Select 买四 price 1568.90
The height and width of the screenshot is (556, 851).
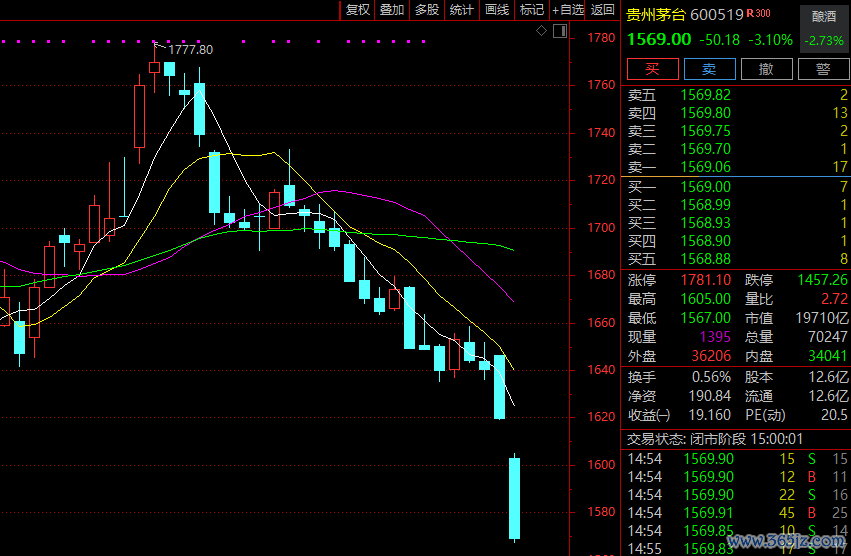[706, 241]
